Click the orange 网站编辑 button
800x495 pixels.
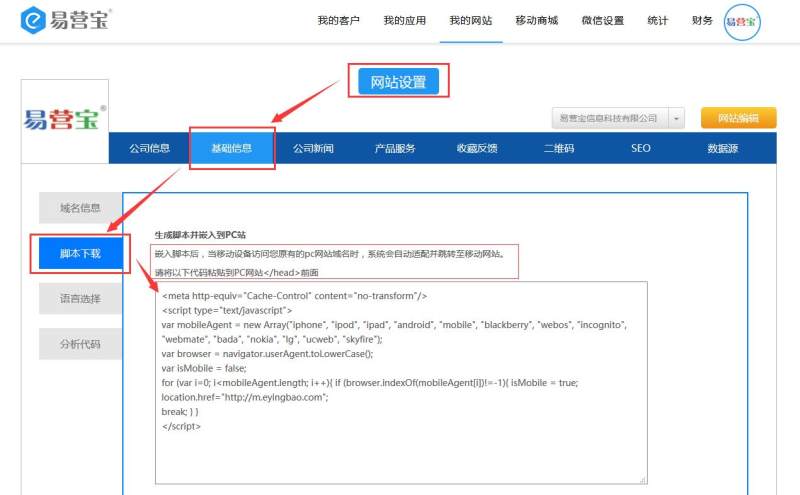[x=739, y=118]
